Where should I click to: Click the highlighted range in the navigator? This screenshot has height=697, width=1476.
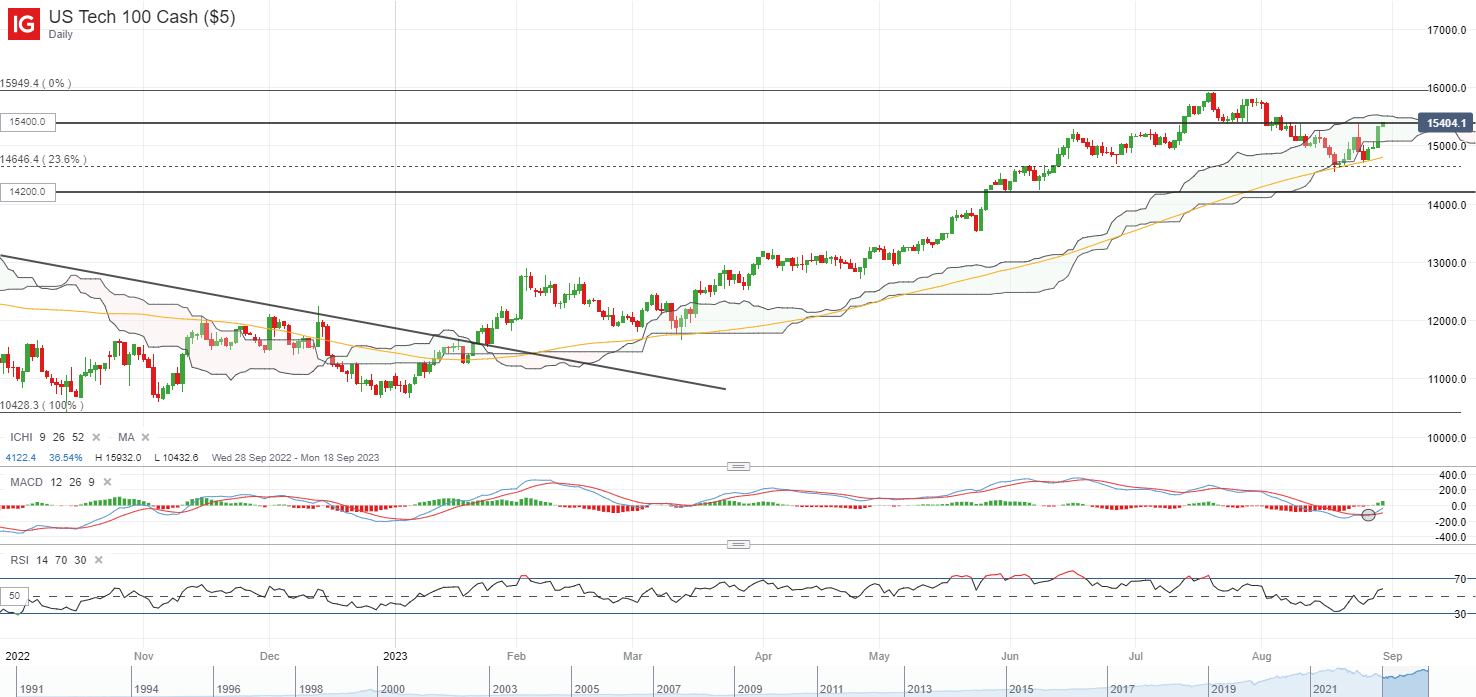pyautogui.click(x=1405, y=681)
